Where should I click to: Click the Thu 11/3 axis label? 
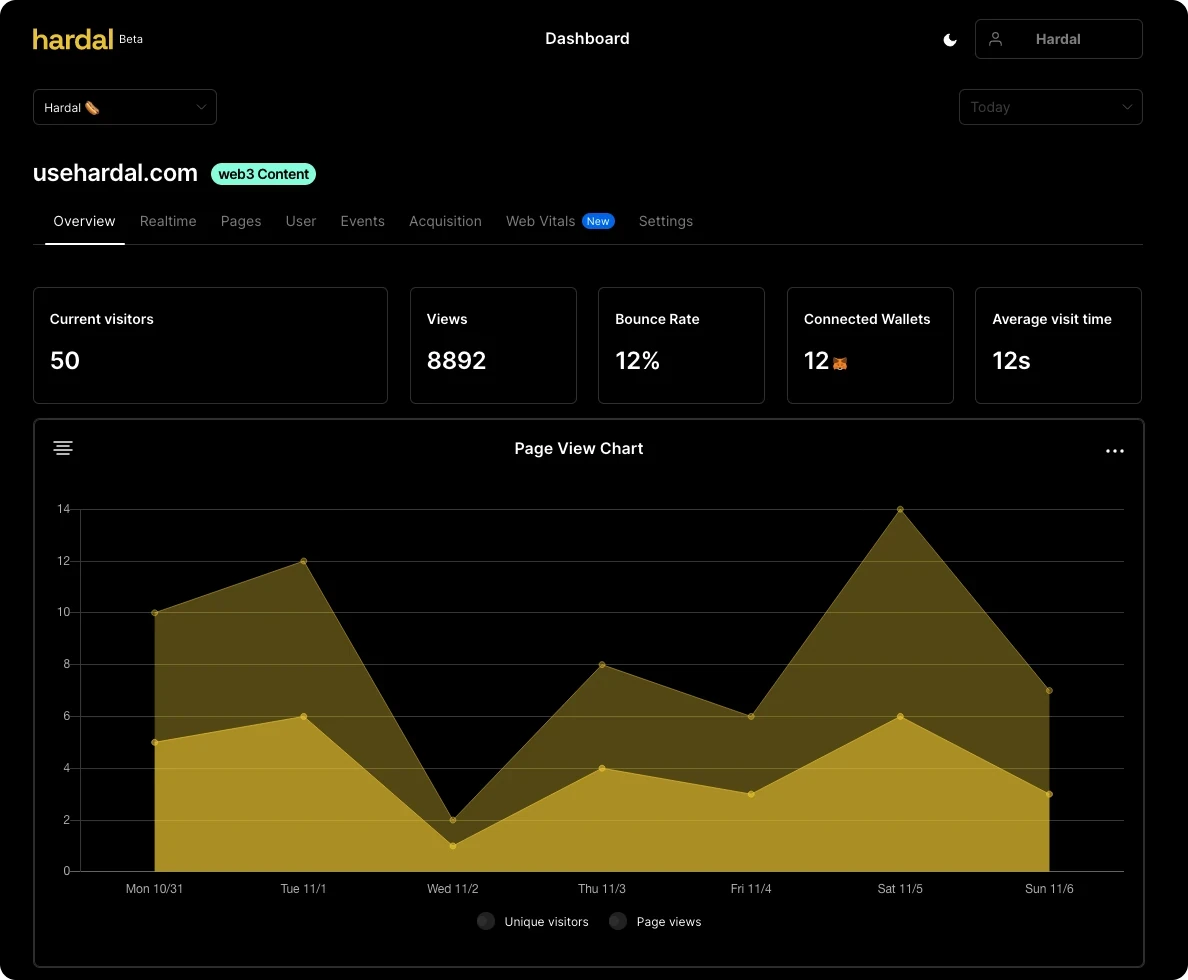pos(602,888)
